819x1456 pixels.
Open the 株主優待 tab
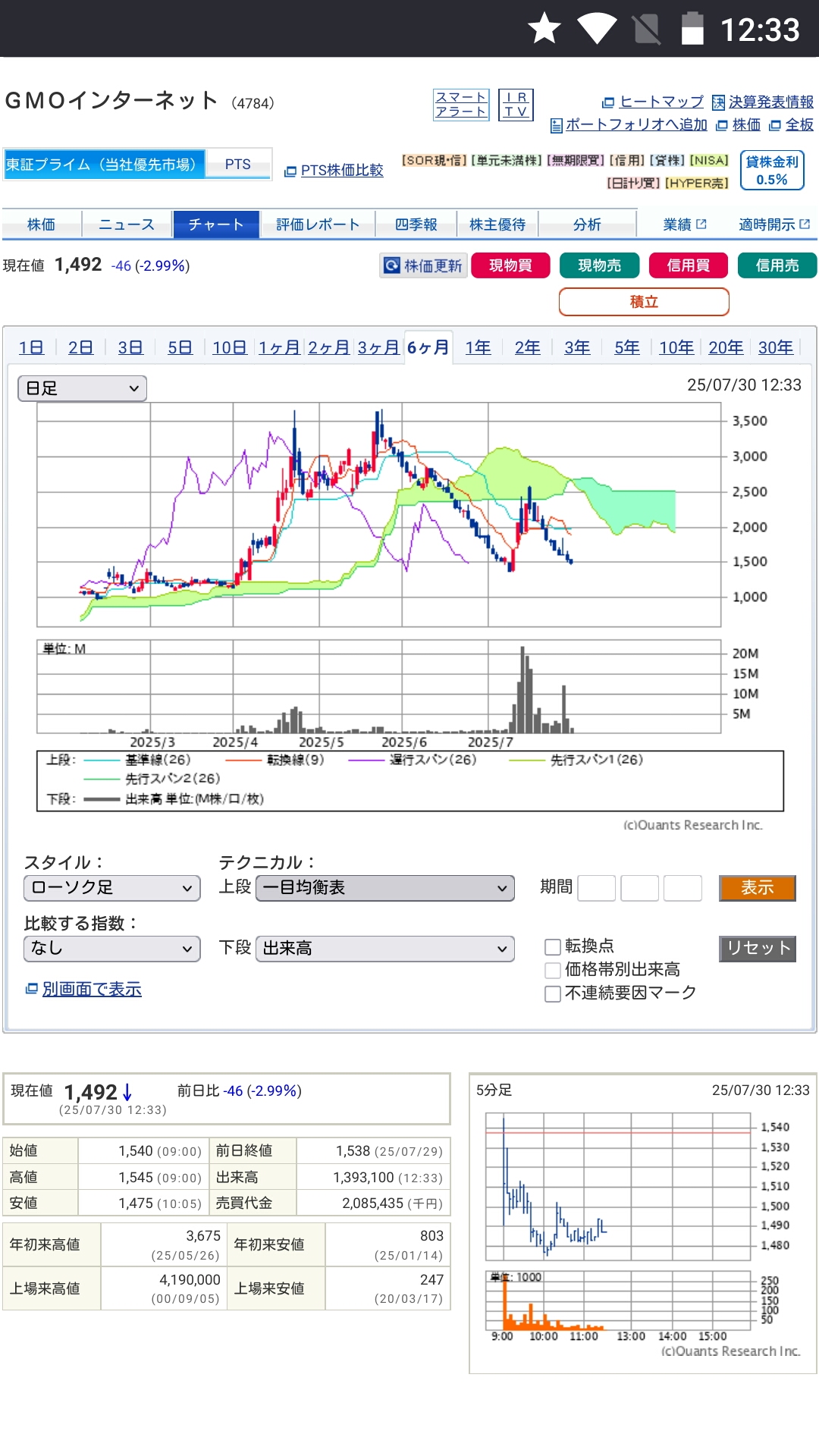[497, 224]
